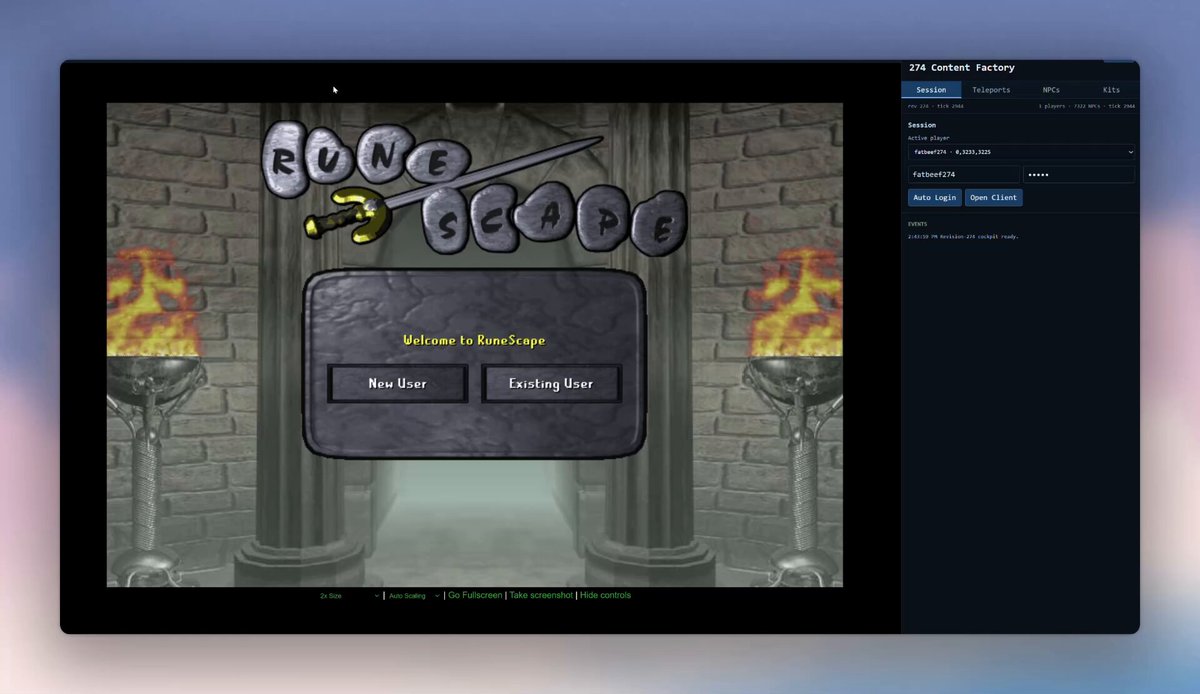Focus the masked password field
This screenshot has width=1200, height=694.
coord(1079,174)
